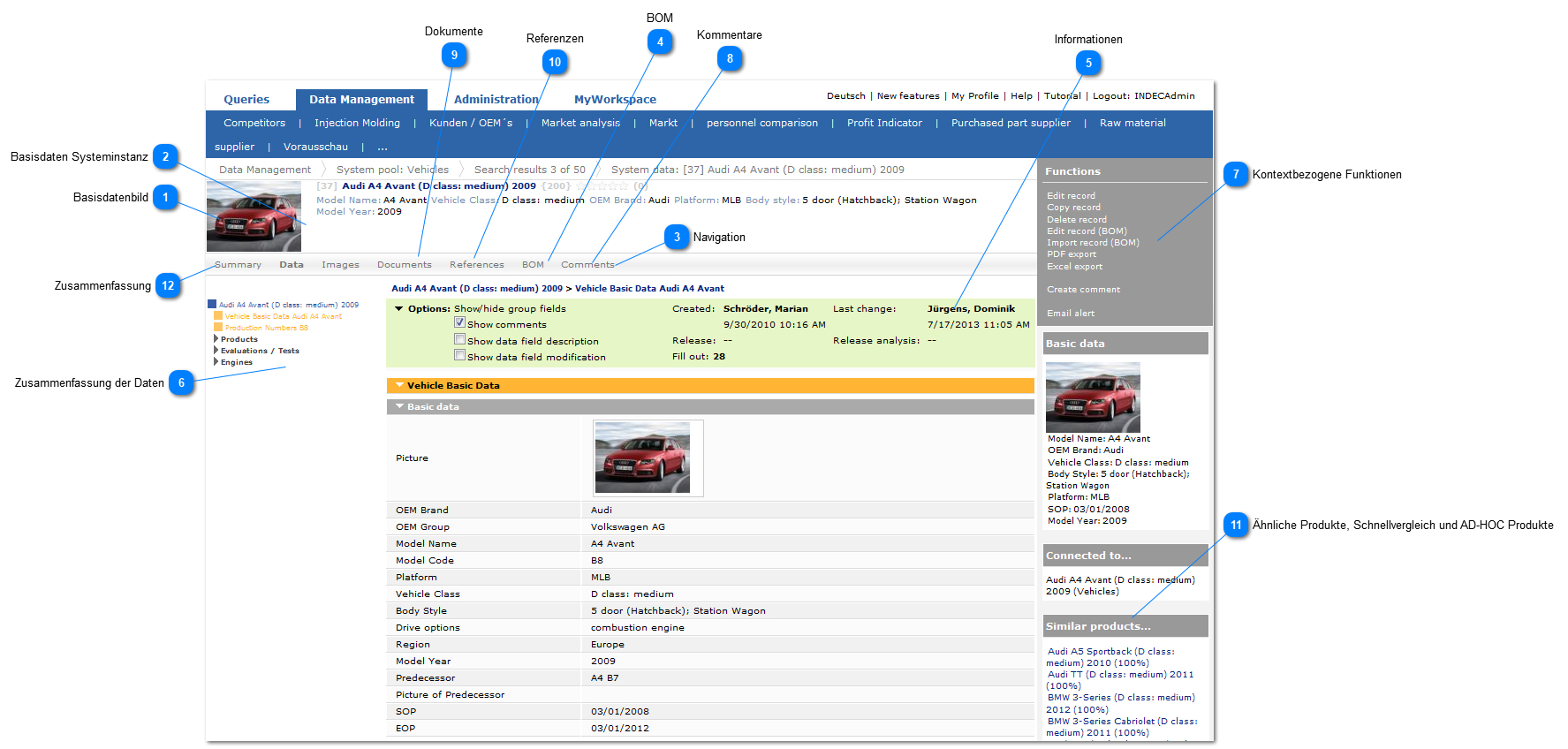The width and height of the screenshot is (1568, 749).
Task: Collapse the gray Basic data section header
Action: point(399,406)
